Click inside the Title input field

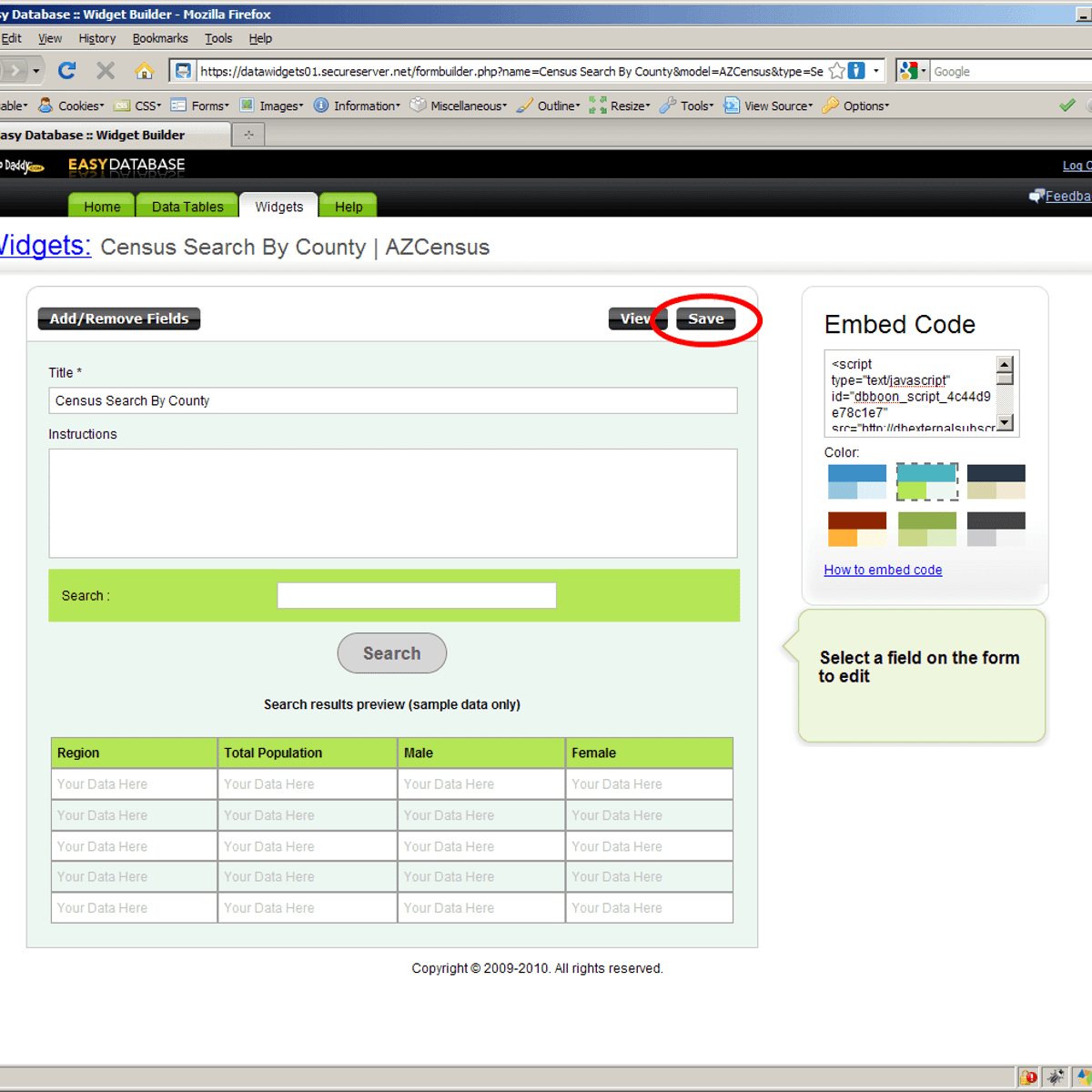point(391,400)
